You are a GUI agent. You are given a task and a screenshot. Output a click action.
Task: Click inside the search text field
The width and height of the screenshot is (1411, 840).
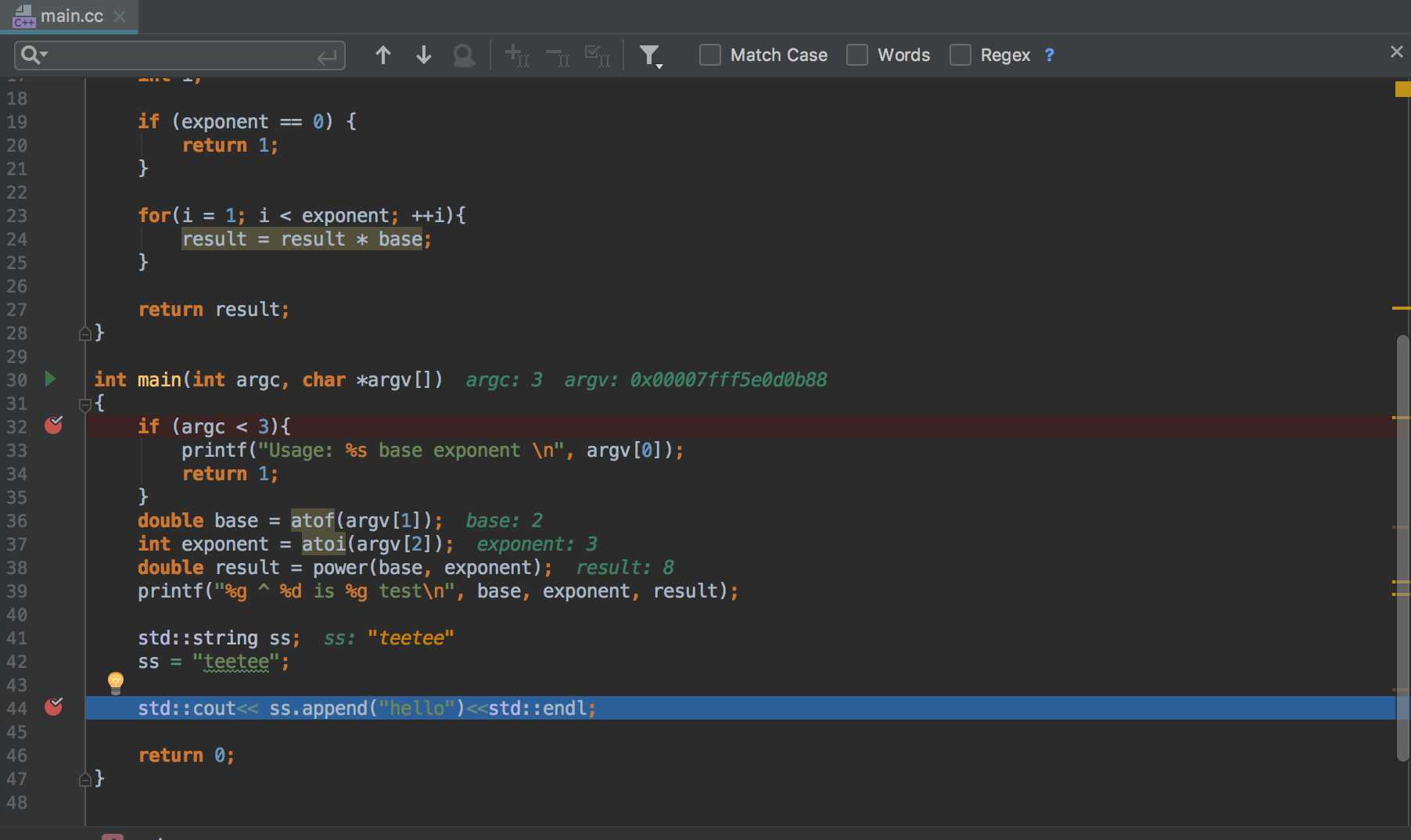pyautogui.click(x=180, y=56)
